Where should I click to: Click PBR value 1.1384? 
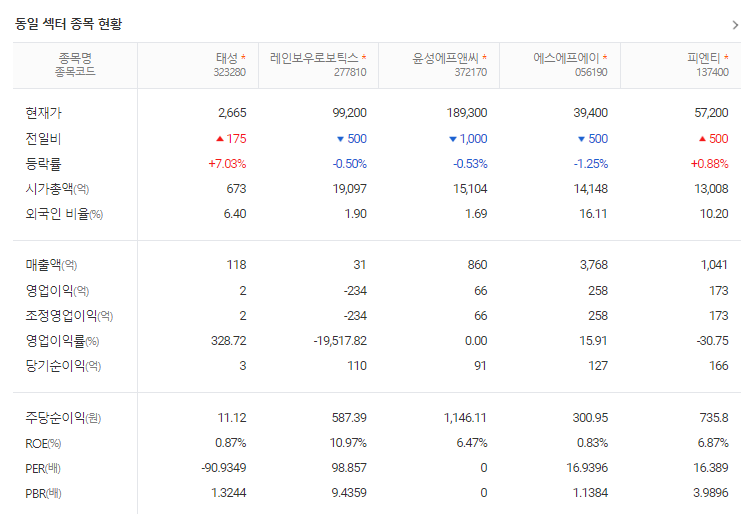pyautogui.click(x=591, y=493)
